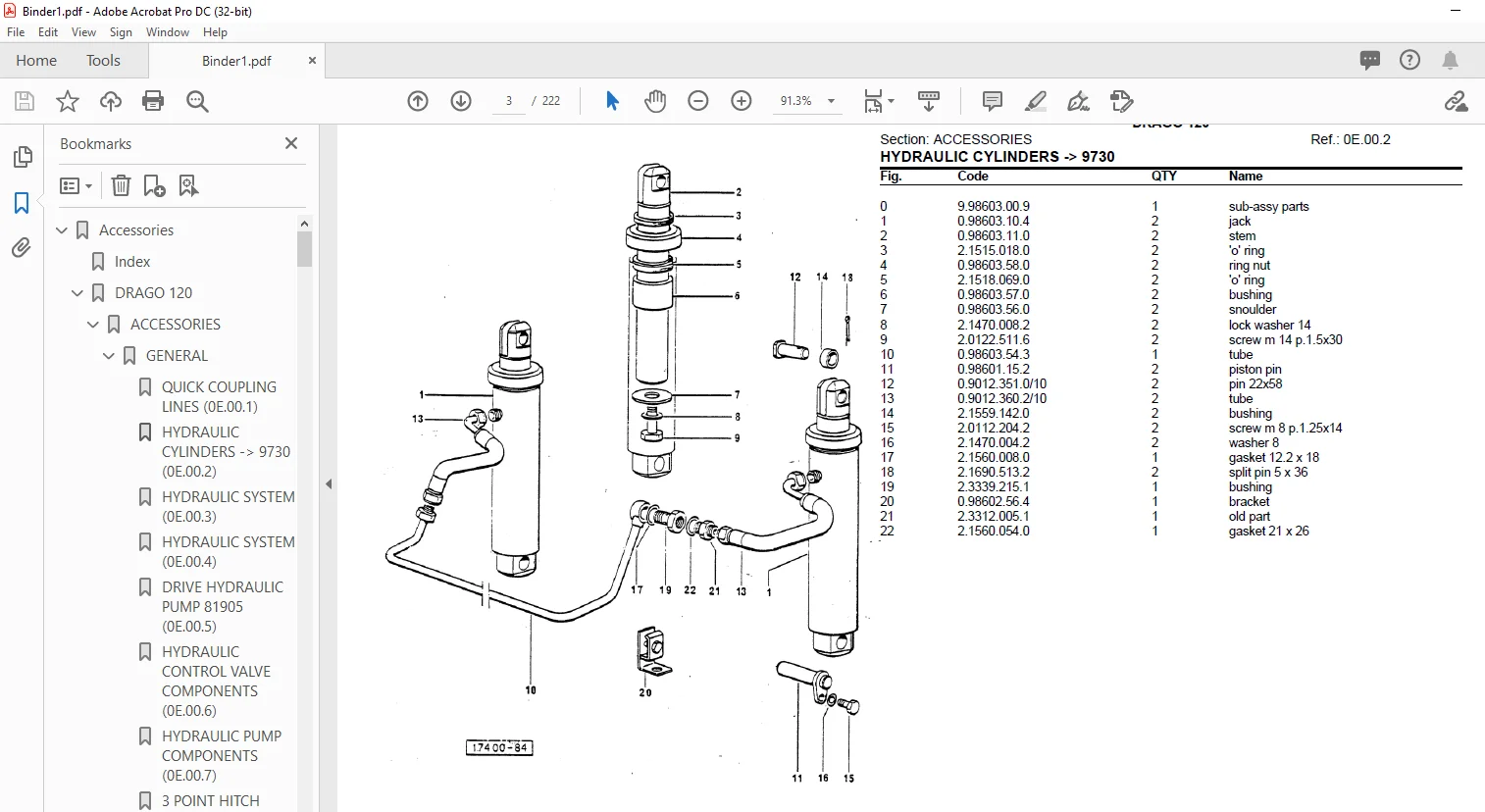Click the page number input field

click(509, 101)
